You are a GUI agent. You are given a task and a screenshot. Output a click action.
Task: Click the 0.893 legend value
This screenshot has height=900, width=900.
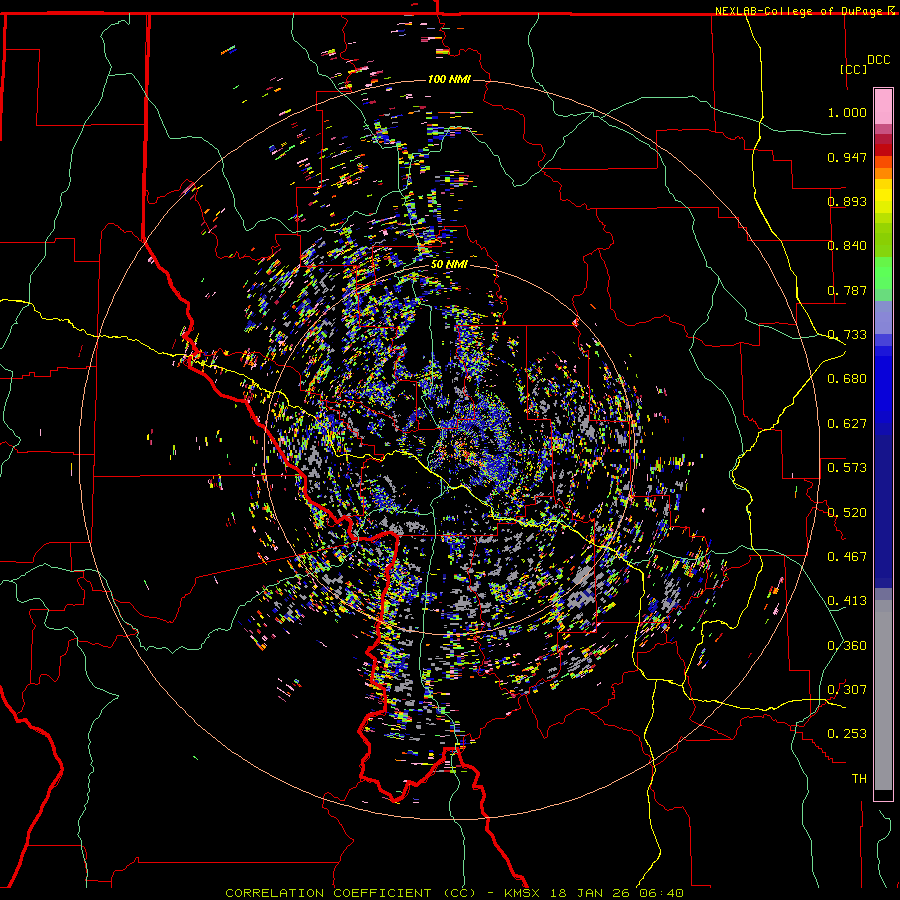point(847,201)
